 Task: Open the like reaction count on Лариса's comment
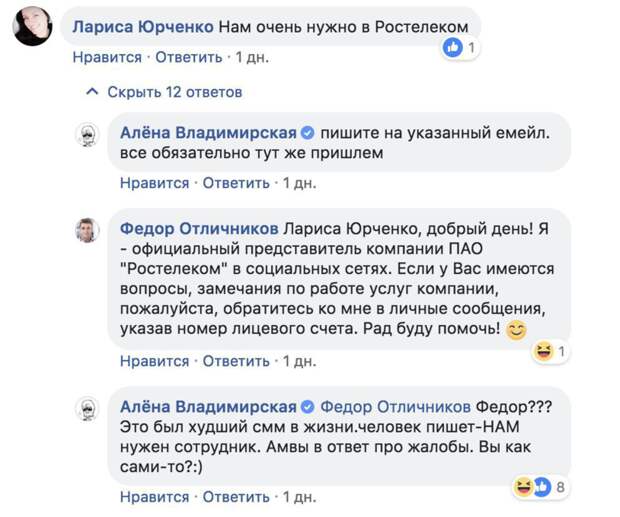[x=461, y=47]
